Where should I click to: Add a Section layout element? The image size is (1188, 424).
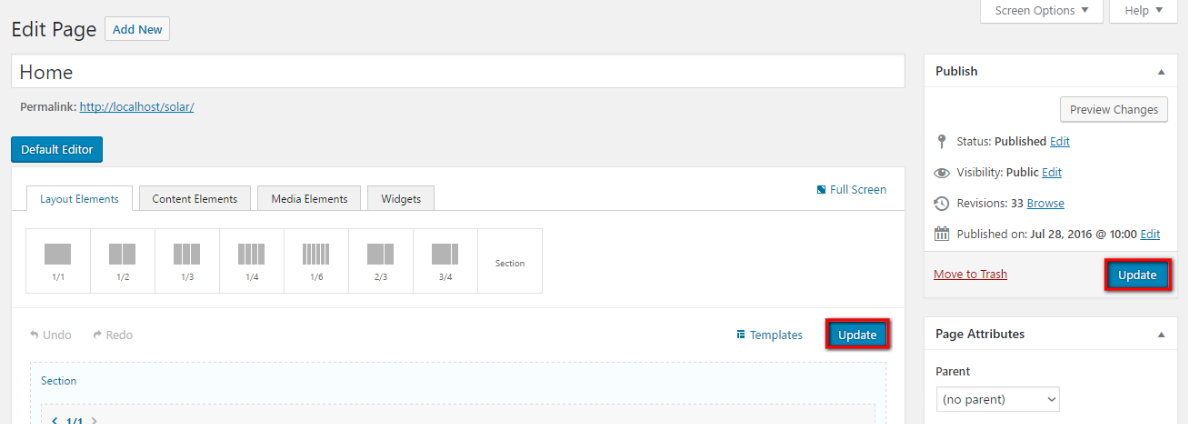[510, 263]
